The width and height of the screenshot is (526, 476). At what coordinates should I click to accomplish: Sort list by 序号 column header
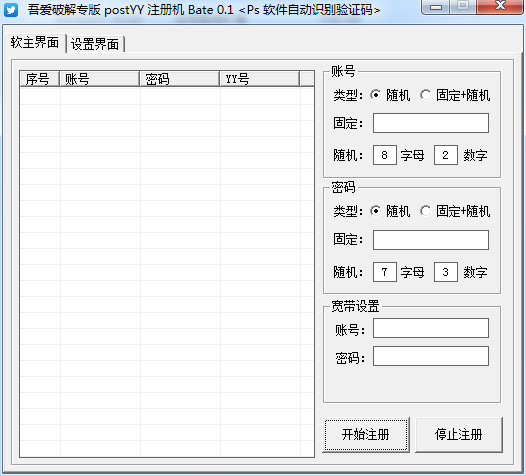[40, 79]
